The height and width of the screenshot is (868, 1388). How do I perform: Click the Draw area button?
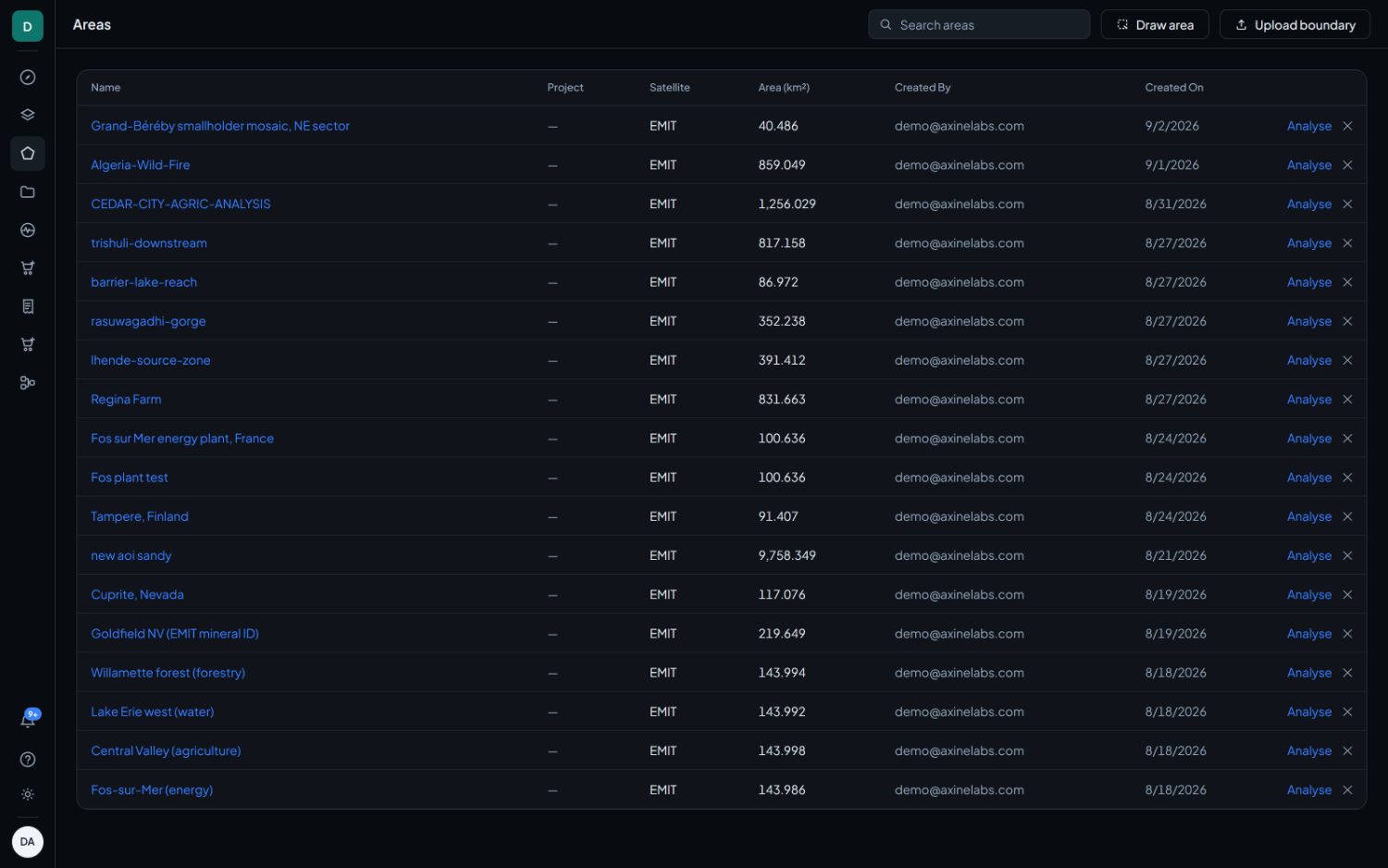tap(1155, 25)
